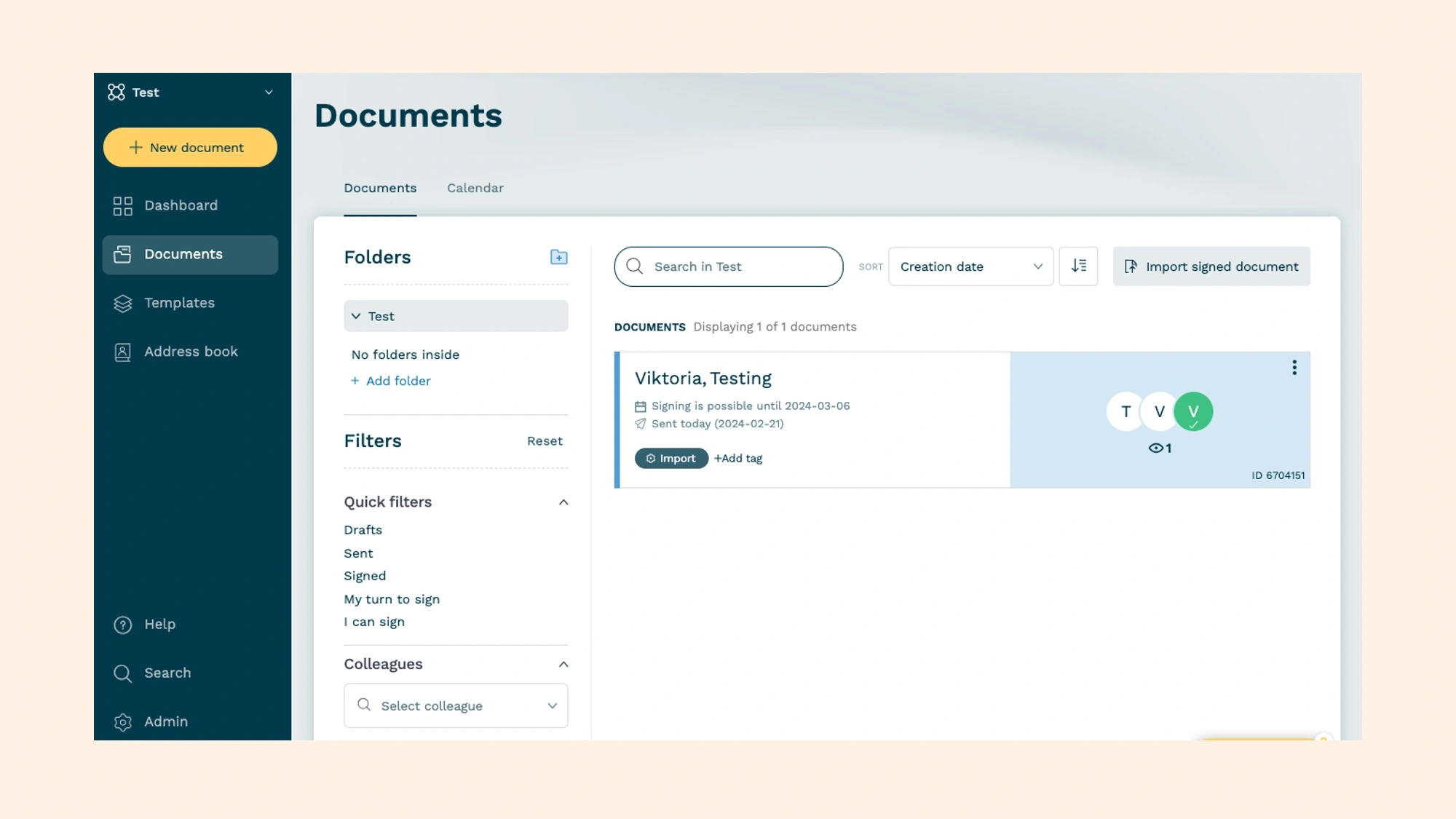Toggle the sort order direction icon
This screenshot has height=819, width=1456.
tap(1079, 265)
